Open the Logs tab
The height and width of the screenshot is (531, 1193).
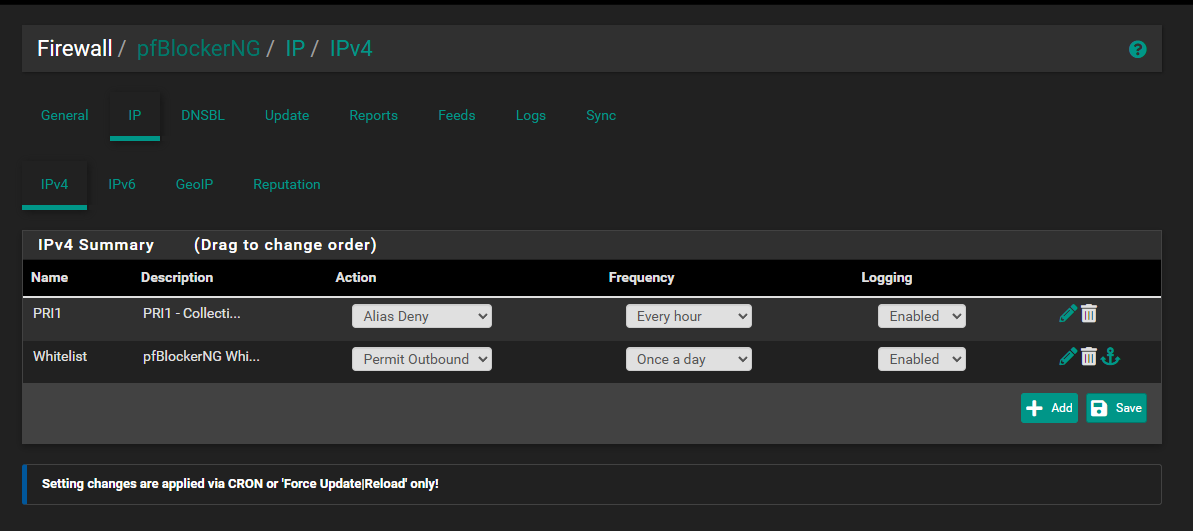click(x=530, y=116)
